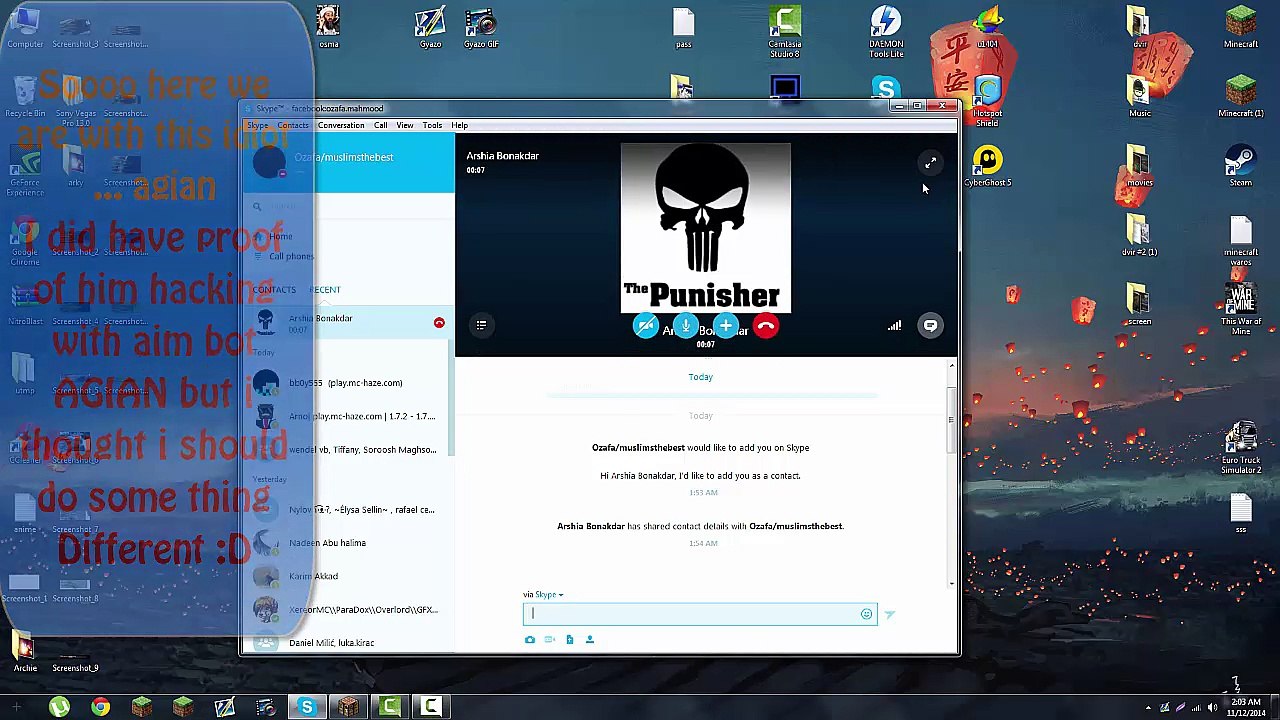Image resolution: width=1280 pixels, height=720 pixels.
Task: Open the Hotspot Shield desktop icon
Action: point(988,102)
